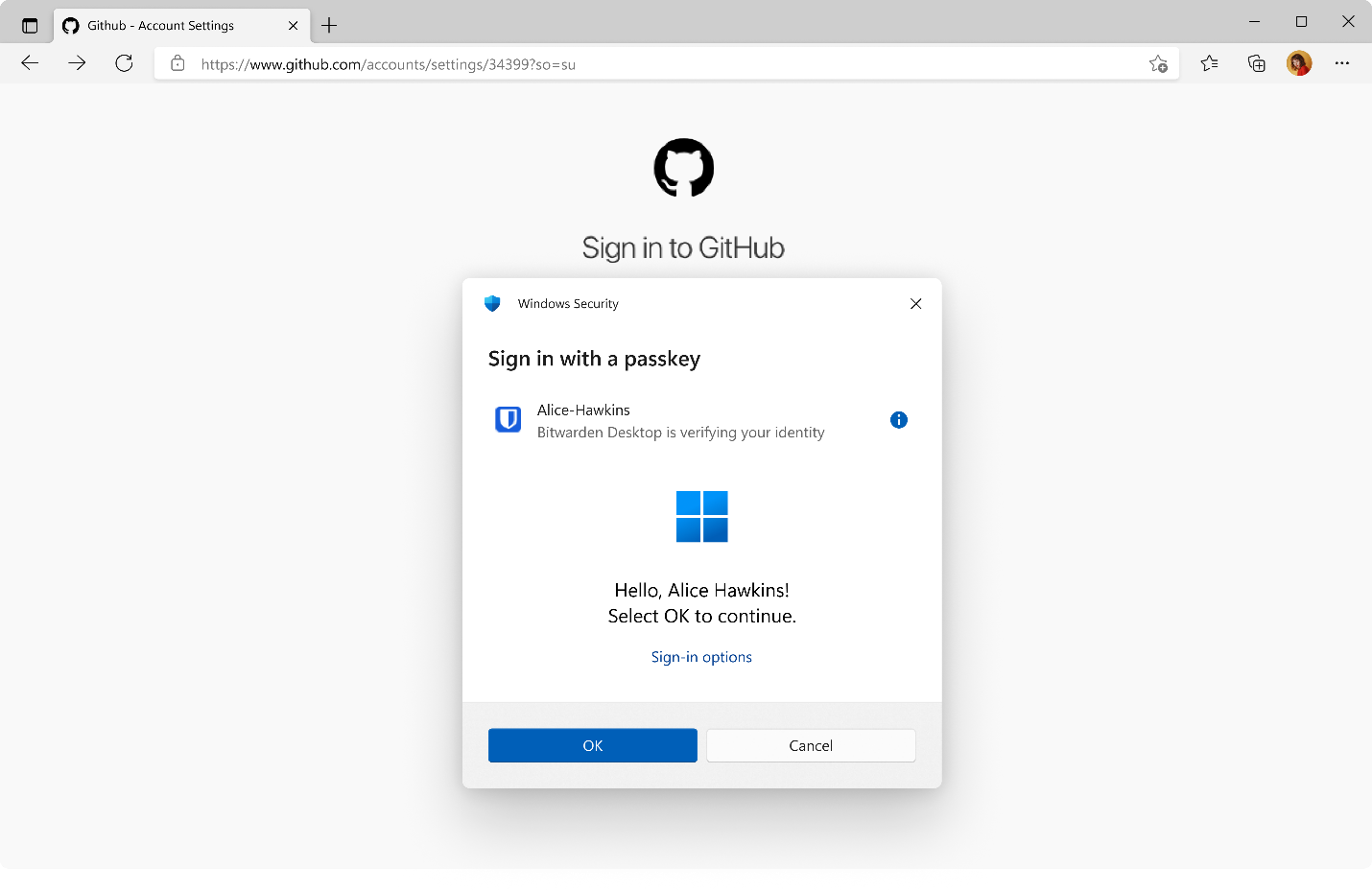Click the URL address bar field
Screen dimensions: 1372x891
coord(662,64)
